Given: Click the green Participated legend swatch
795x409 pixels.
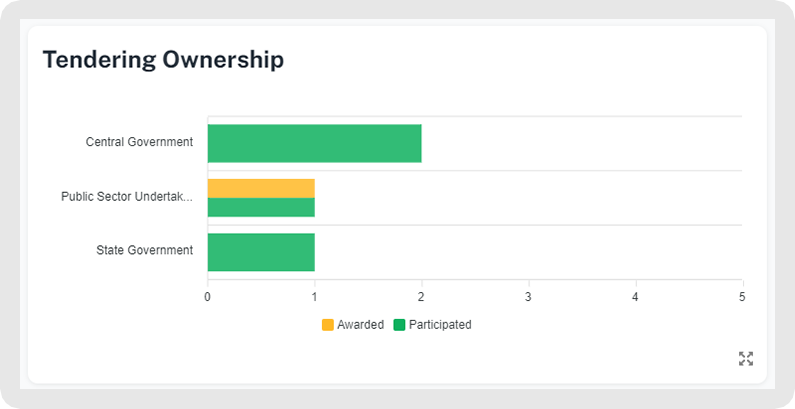Looking at the screenshot, I should pos(399,325).
